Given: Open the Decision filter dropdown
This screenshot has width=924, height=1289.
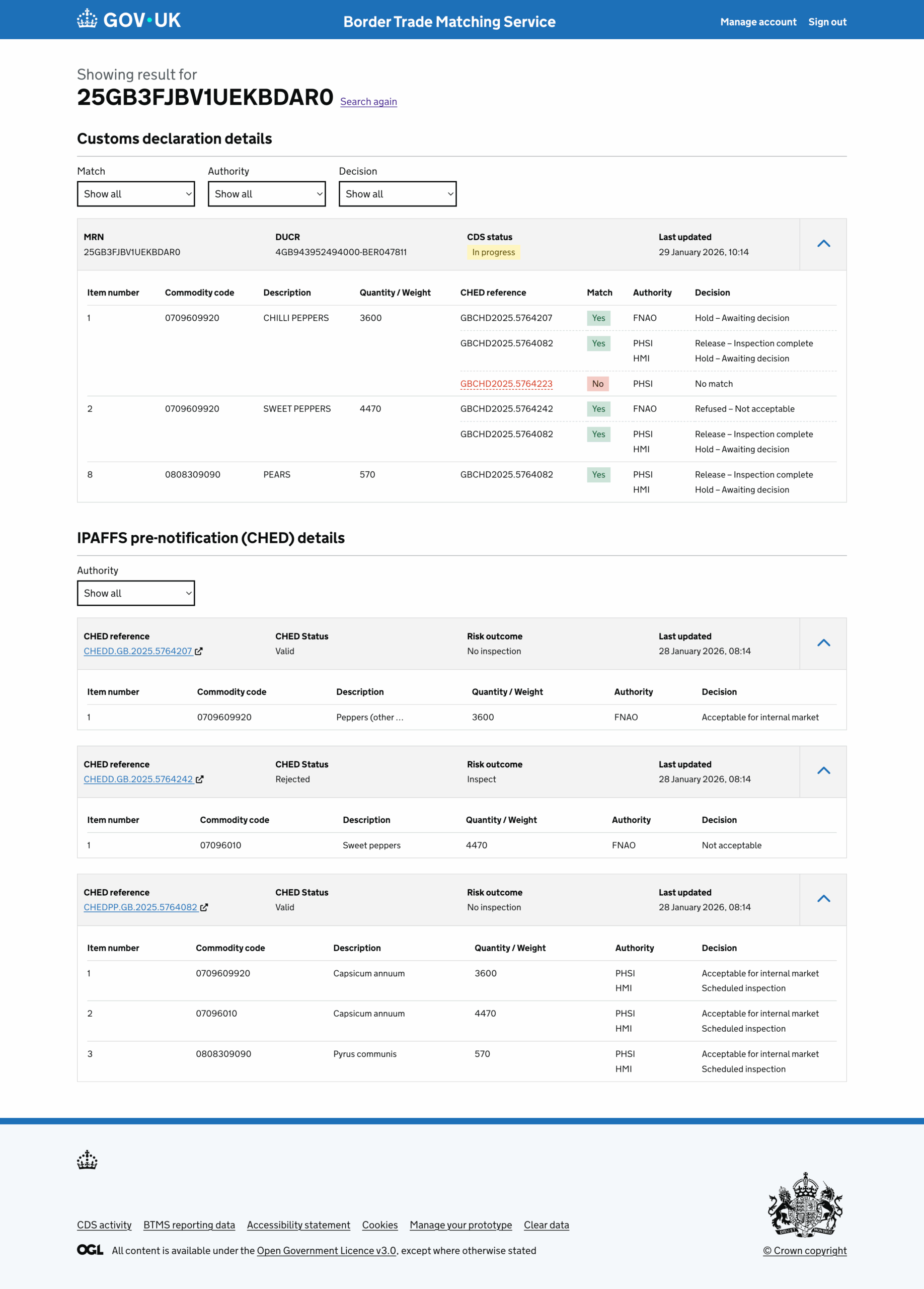Looking at the screenshot, I should tap(397, 194).
